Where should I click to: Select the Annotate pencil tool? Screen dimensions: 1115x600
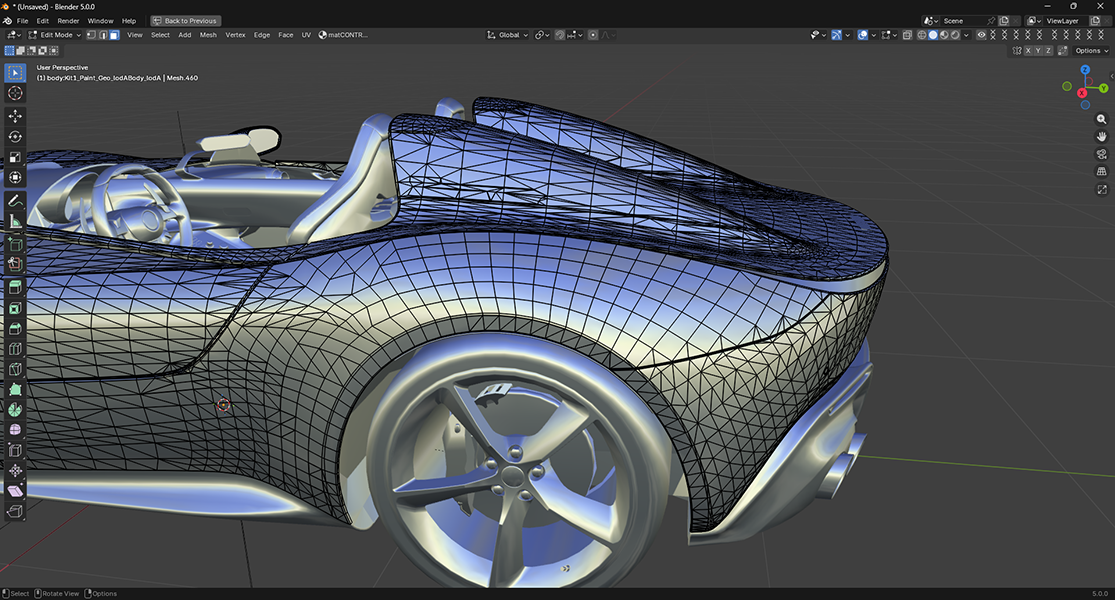pos(15,201)
